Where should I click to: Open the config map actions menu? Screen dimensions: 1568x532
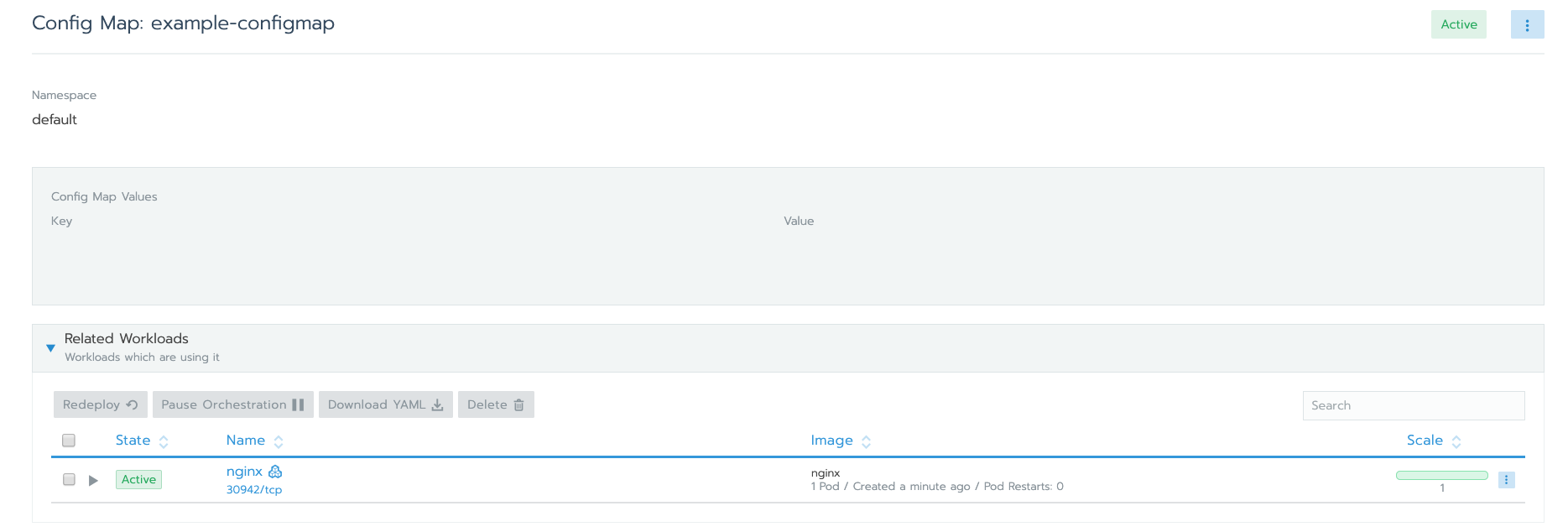tap(1528, 24)
